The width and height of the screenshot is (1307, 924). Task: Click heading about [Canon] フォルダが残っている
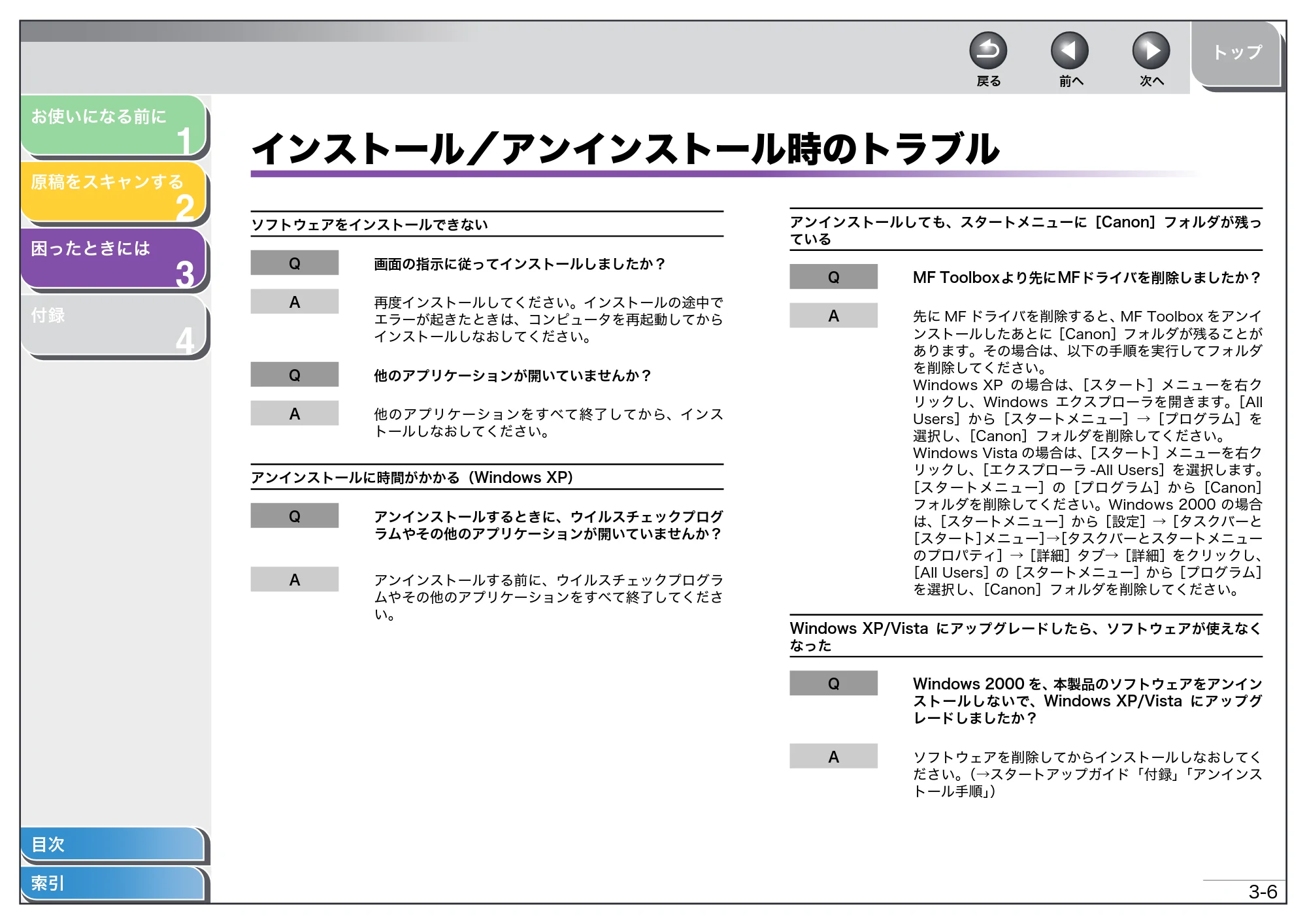pyautogui.click(x=1025, y=231)
